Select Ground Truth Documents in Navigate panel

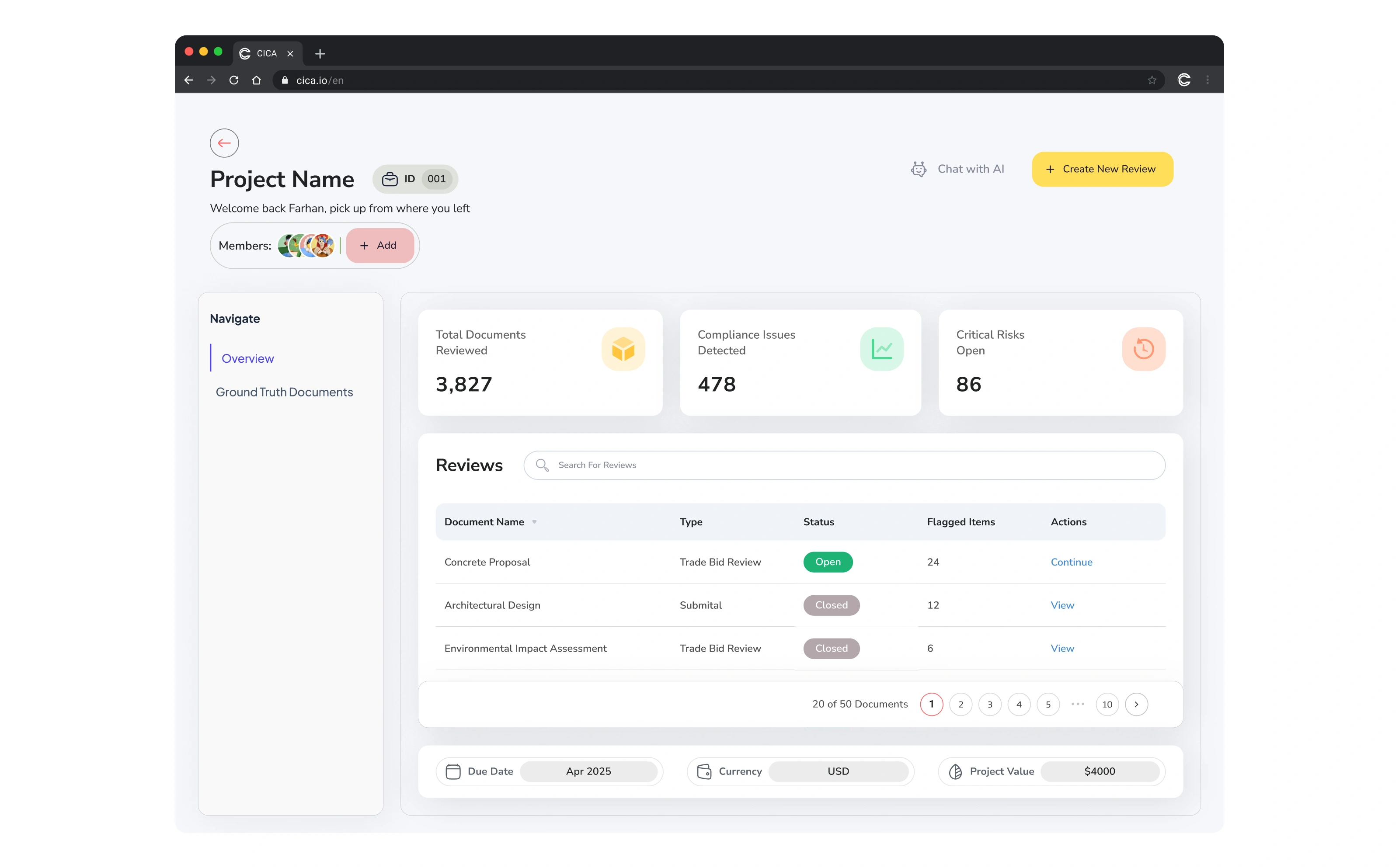coord(284,392)
